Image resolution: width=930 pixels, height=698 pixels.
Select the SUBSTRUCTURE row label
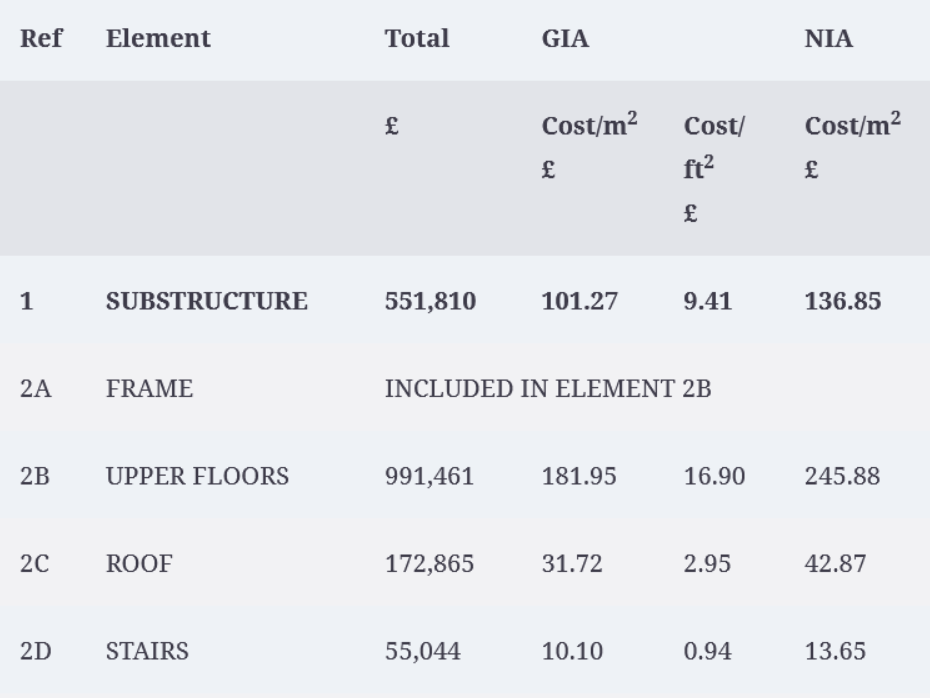click(207, 301)
